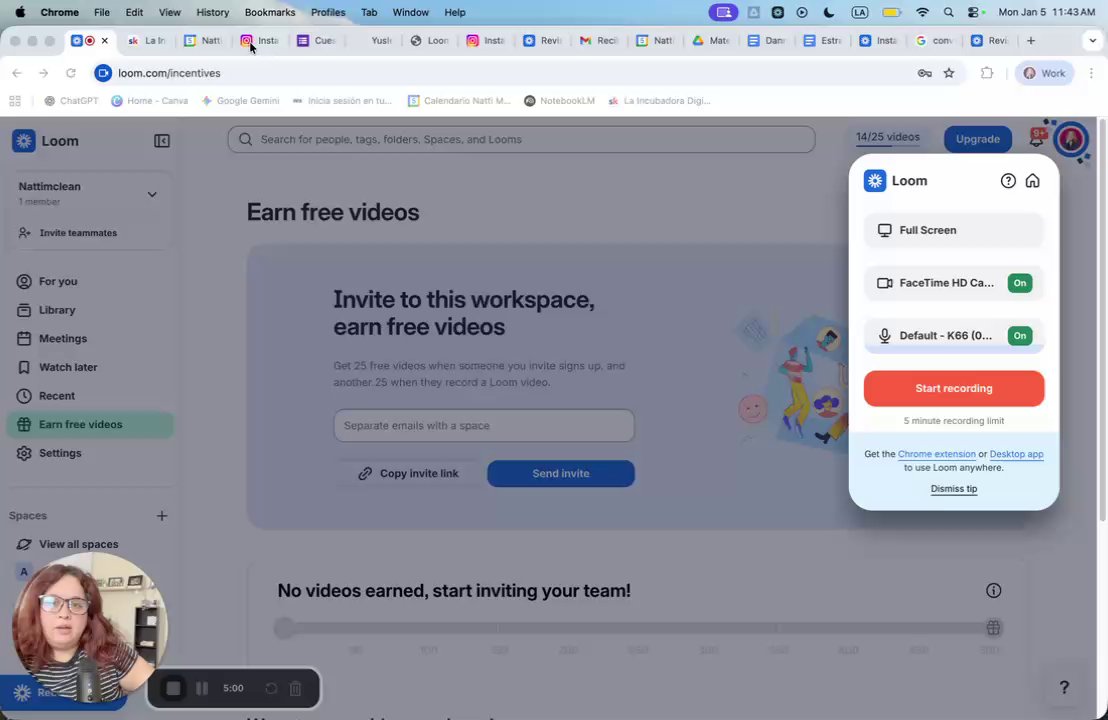This screenshot has width=1108, height=720.
Task: Open the password key icon in address bar
Action: coord(924,73)
